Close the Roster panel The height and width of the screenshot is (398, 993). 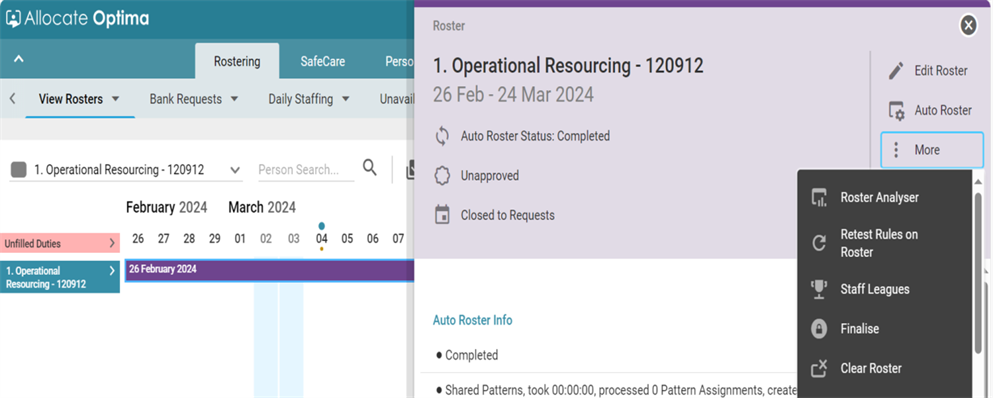point(968,25)
